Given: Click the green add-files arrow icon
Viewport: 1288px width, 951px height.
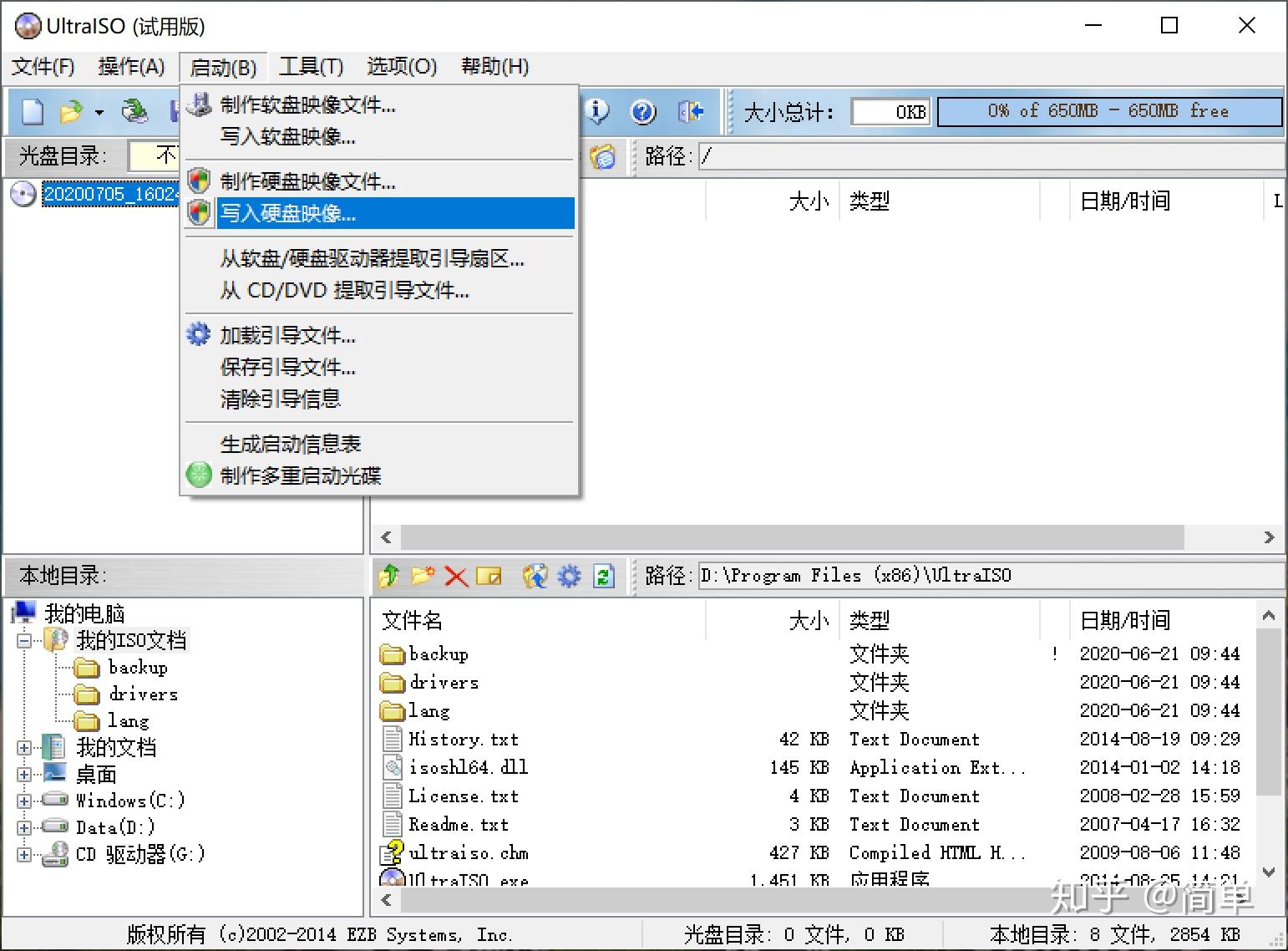Looking at the screenshot, I should point(388,576).
